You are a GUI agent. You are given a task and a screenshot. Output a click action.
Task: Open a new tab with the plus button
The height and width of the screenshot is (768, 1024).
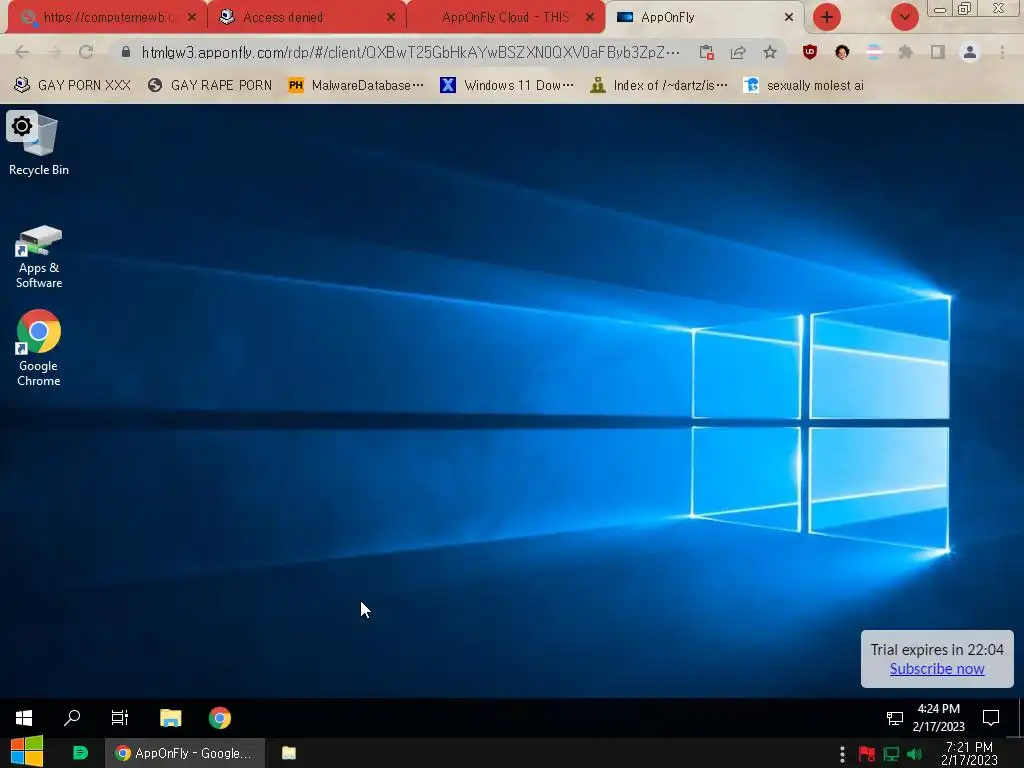tap(827, 17)
